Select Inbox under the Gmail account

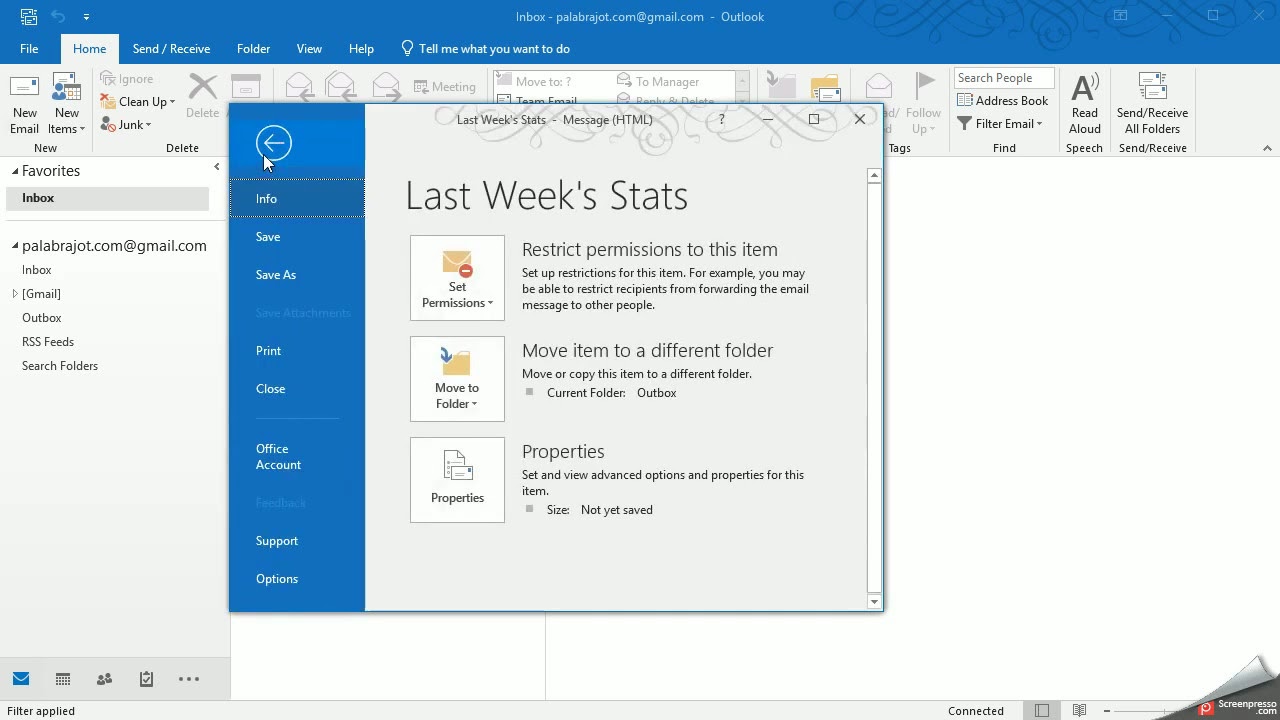click(x=36, y=270)
